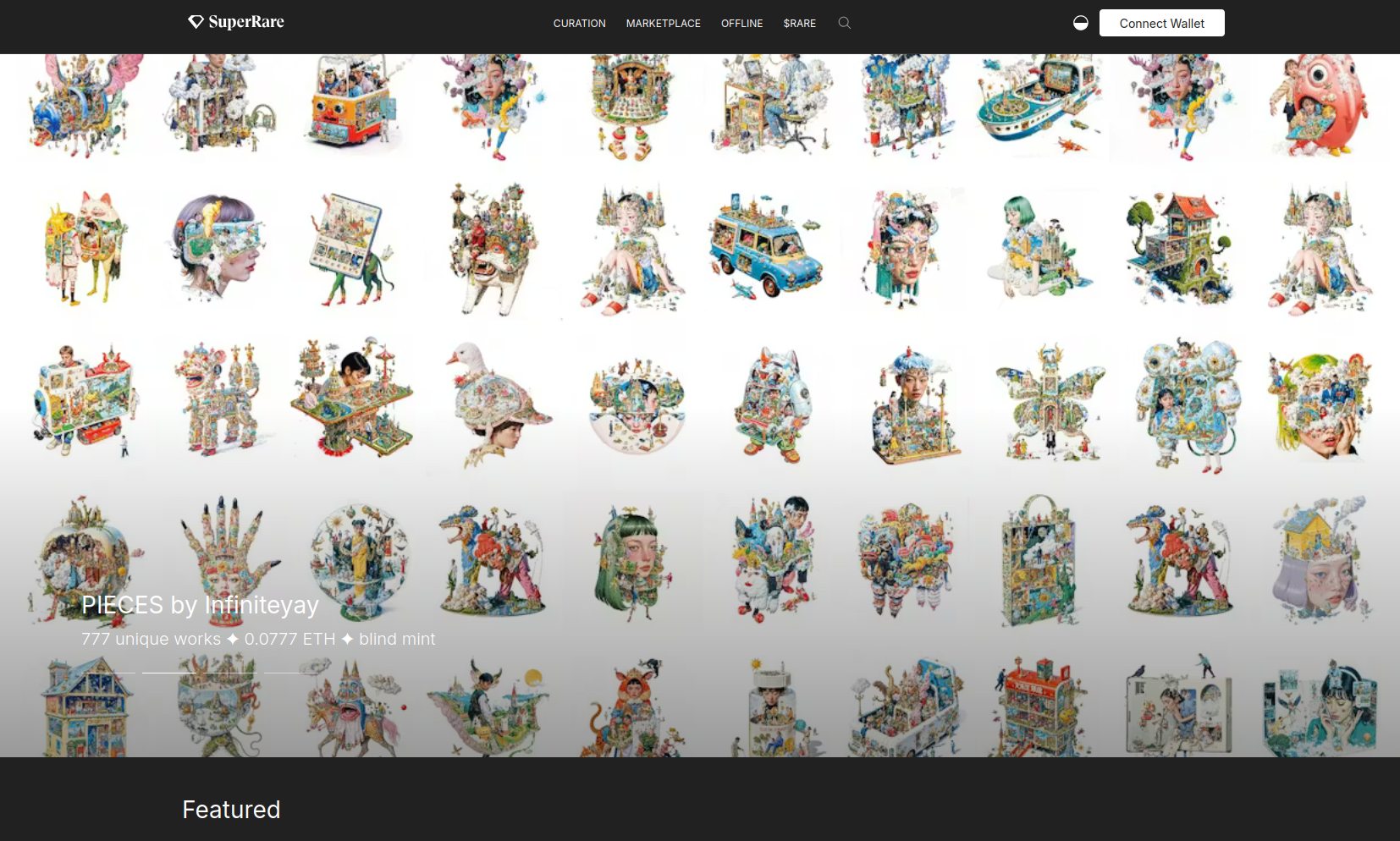The width and height of the screenshot is (1400, 841).
Task: Select OFFLINE in the top navigation
Action: [741, 24]
